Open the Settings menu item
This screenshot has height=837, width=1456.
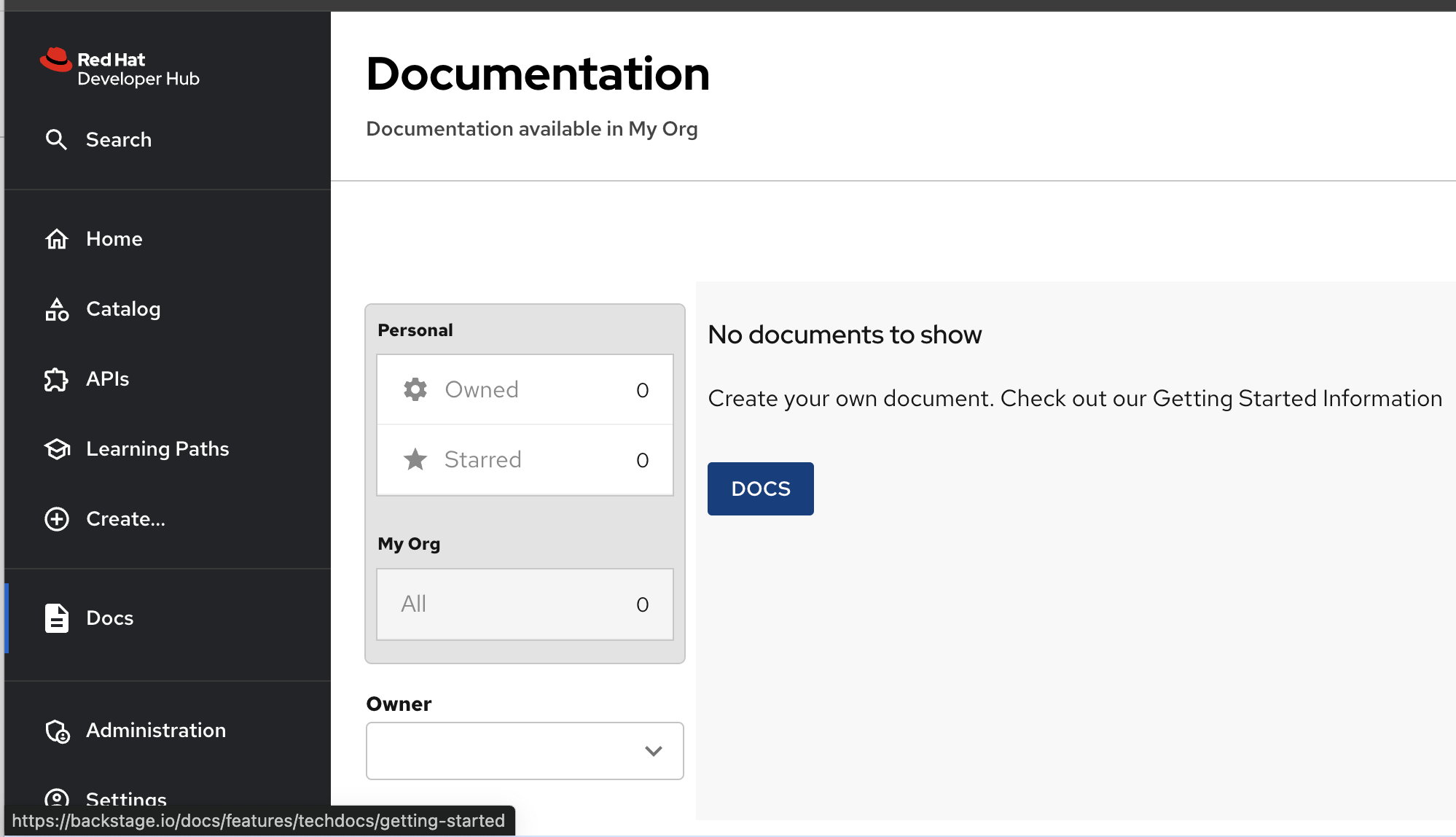tap(126, 798)
